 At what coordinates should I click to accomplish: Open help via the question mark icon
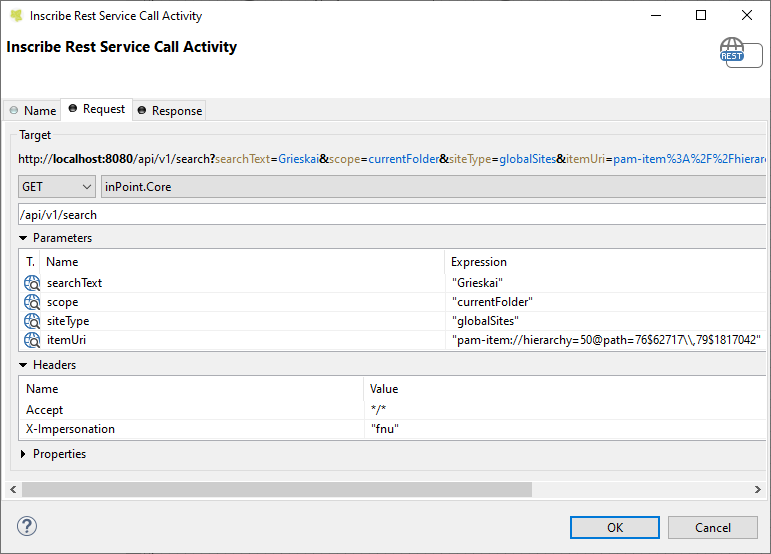click(27, 526)
